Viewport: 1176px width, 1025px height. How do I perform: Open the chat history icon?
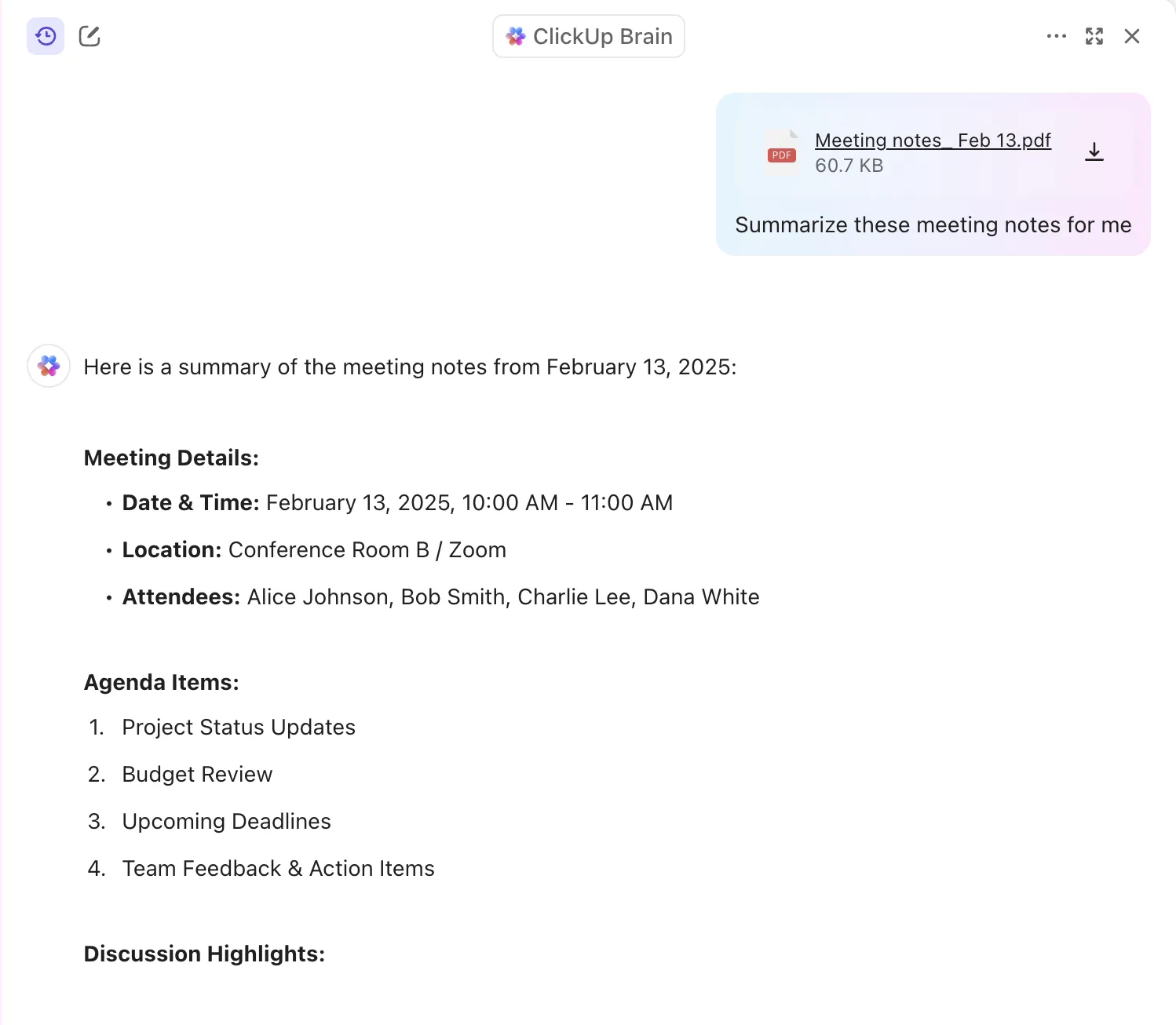[46, 36]
